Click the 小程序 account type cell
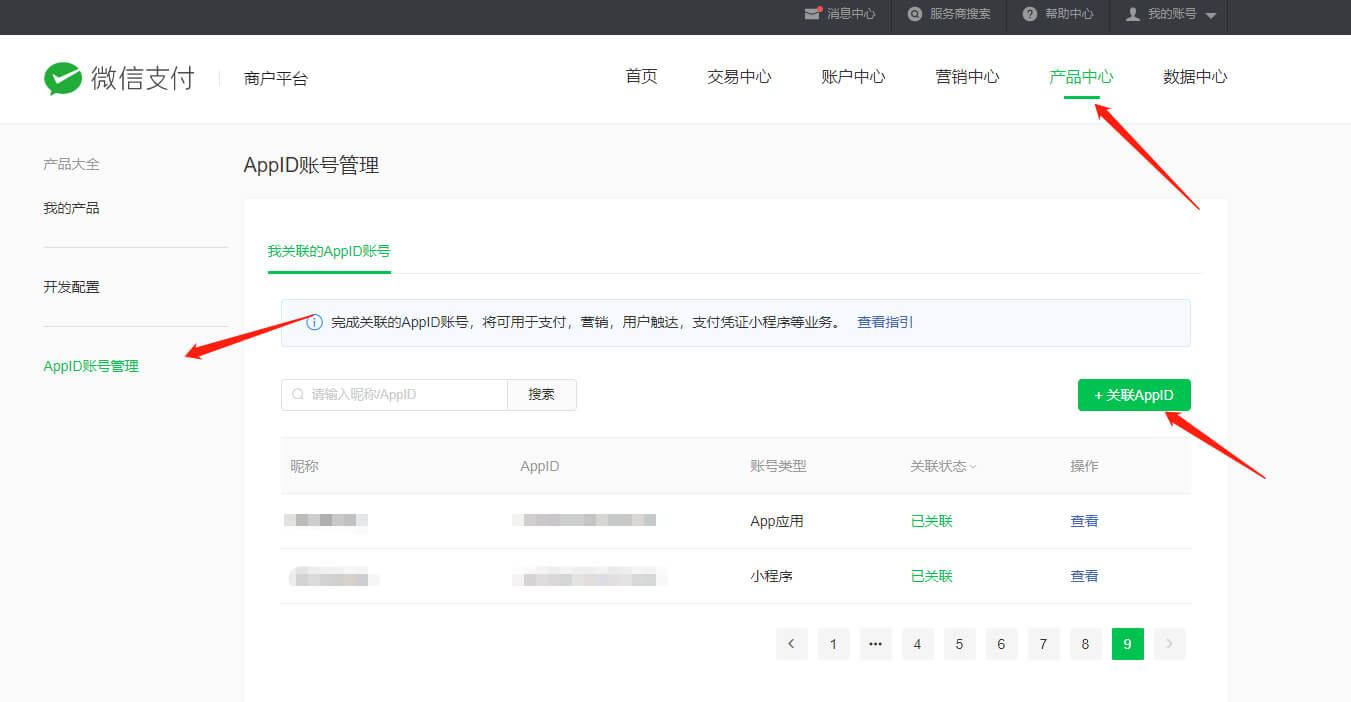The width and height of the screenshot is (1351, 702). point(771,576)
